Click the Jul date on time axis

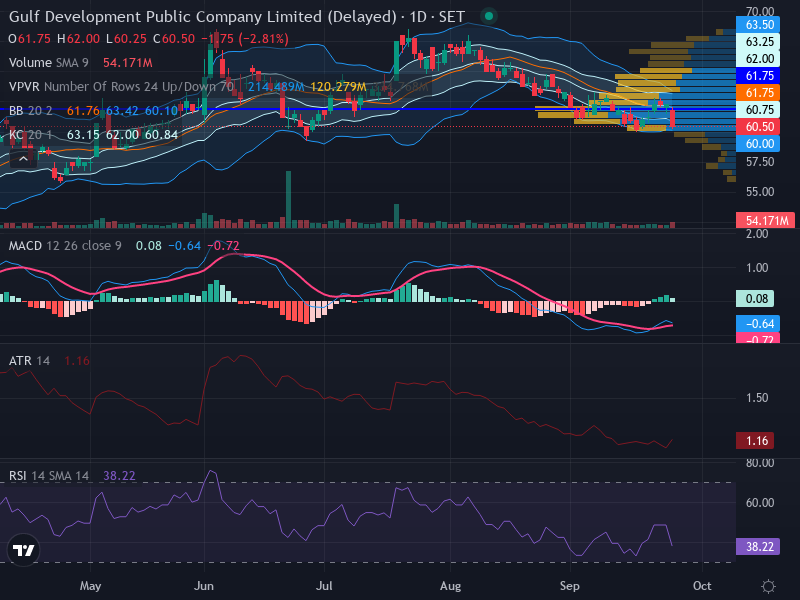click(324, 586)
